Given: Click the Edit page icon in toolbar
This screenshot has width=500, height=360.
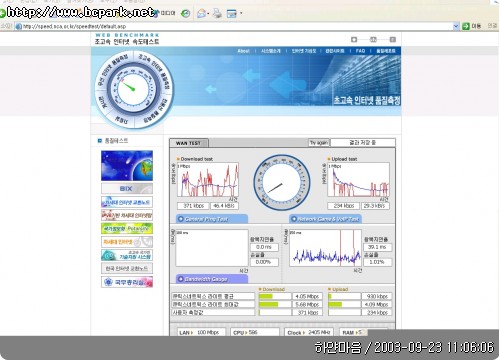Looking at the screenshot, I should click(x=232, y=14).
